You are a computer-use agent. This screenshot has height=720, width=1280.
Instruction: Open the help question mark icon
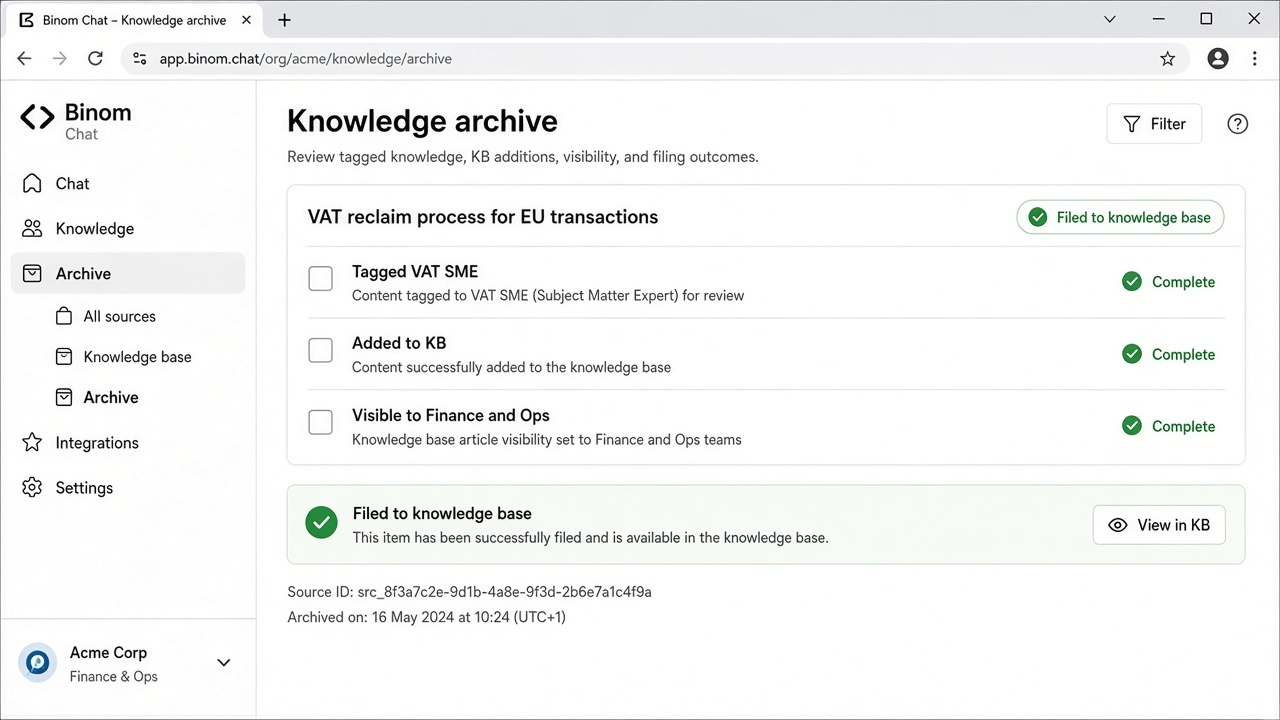point(1237,124)
